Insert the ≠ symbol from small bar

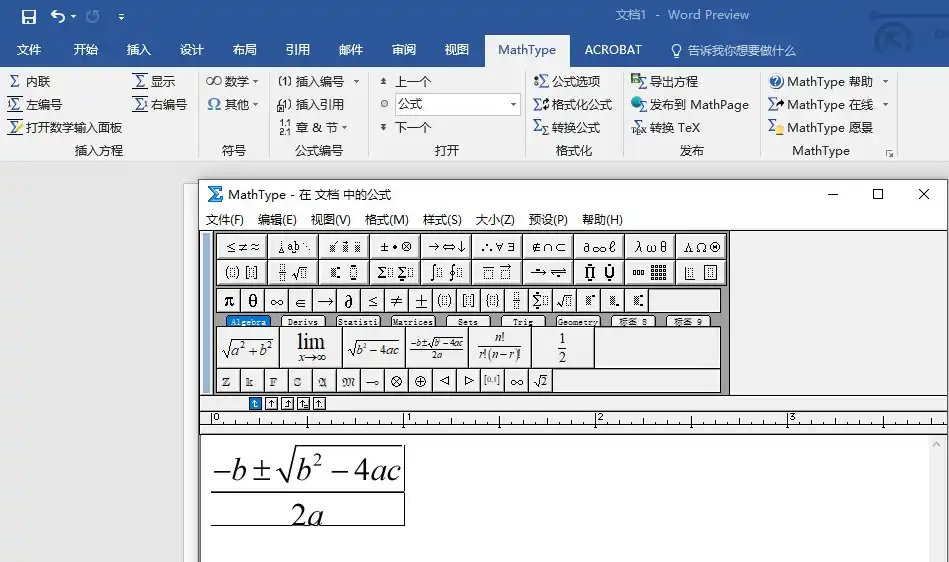(396, 300)
